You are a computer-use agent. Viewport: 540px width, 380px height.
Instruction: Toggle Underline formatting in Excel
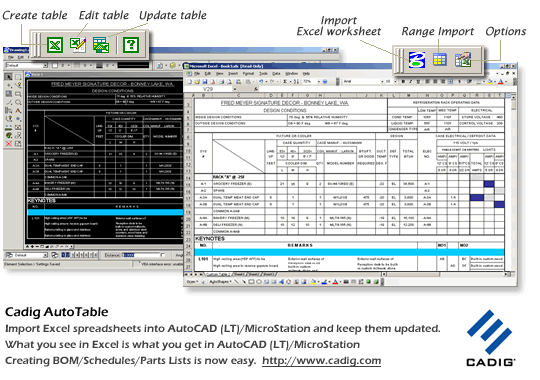point(418,81)
